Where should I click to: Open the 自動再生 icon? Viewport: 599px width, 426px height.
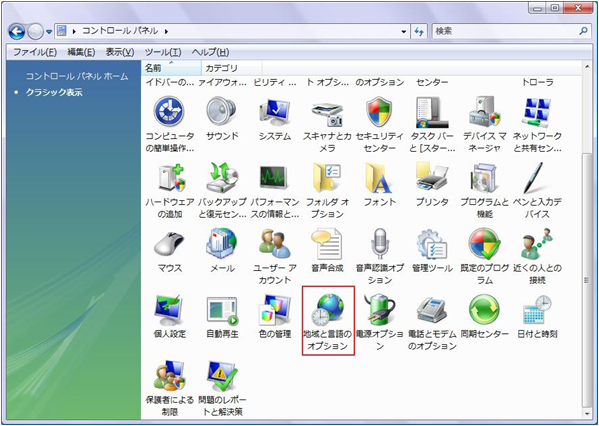(222, 311)
